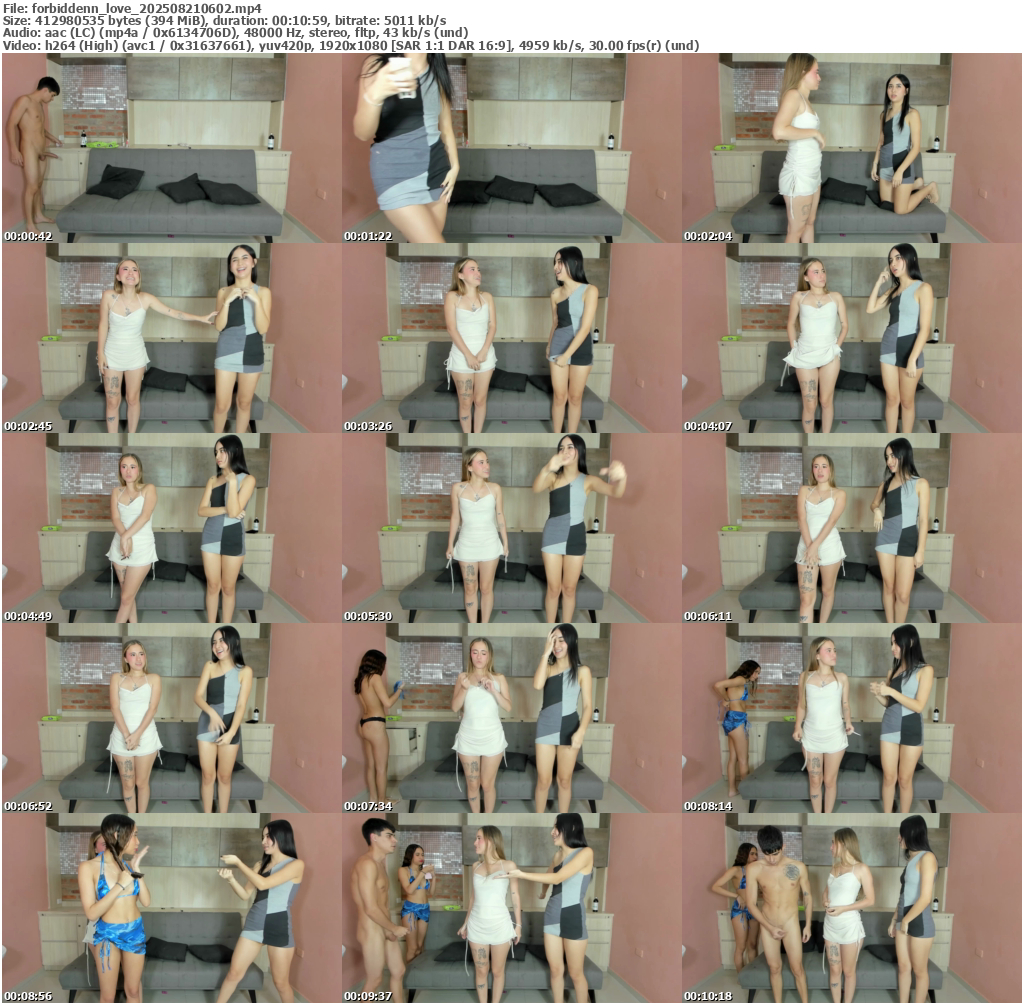
Task: Click the frame labeled 00:02:45
Action: pyautogui.click(x=171, y=338)
